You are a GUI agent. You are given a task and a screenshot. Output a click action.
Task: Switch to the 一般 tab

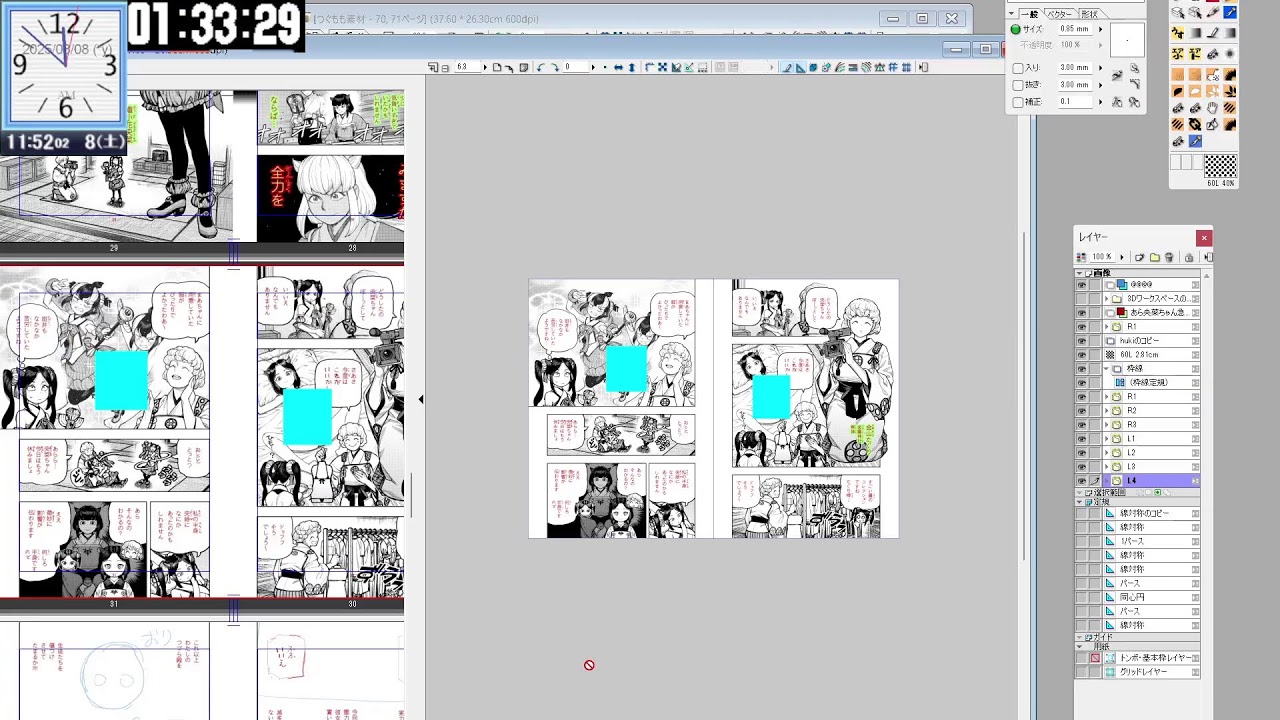pyautogui.click(x=1029, y=14)
